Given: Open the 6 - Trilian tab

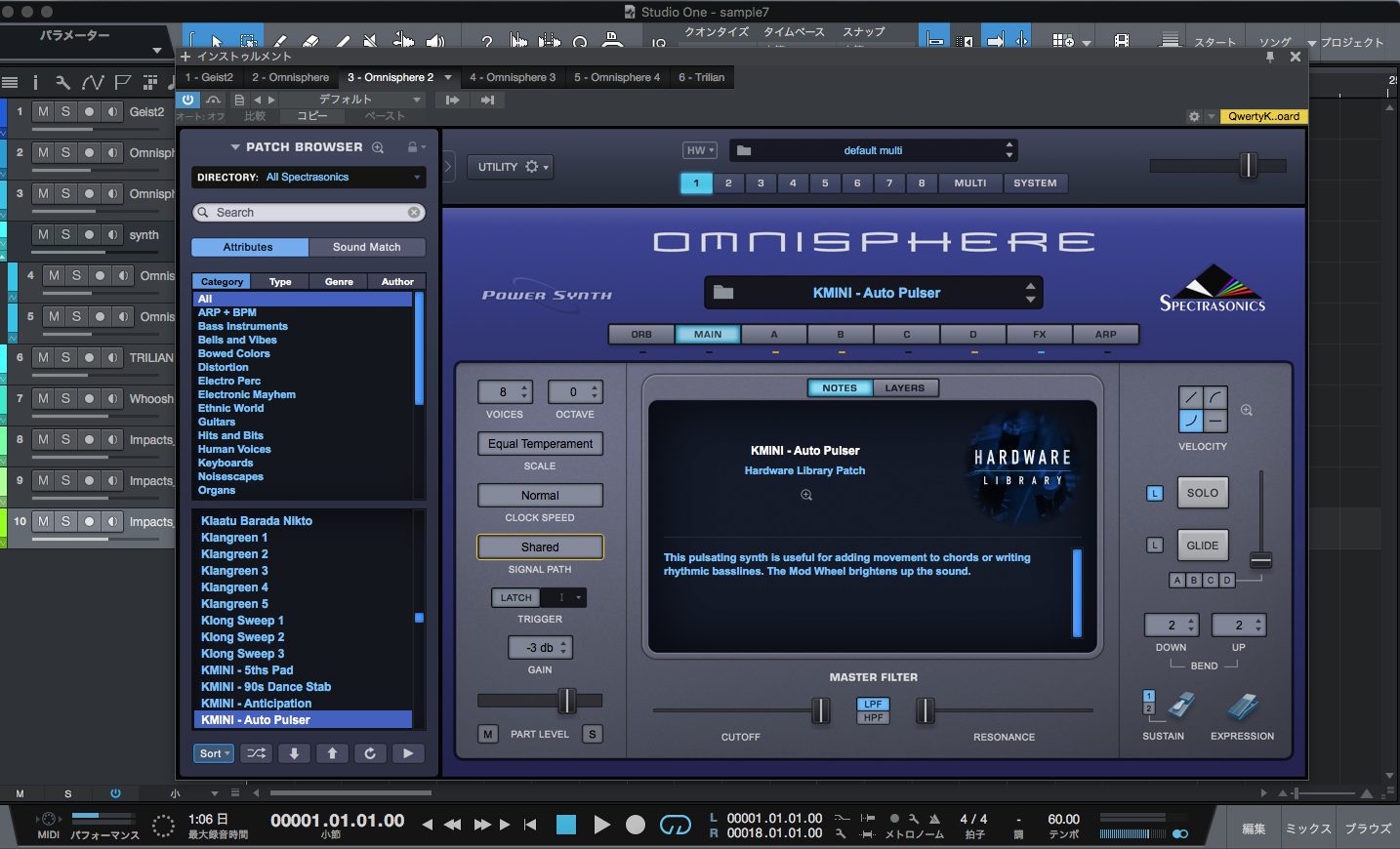Looking at the screenshot, I should tap(702, 77).
